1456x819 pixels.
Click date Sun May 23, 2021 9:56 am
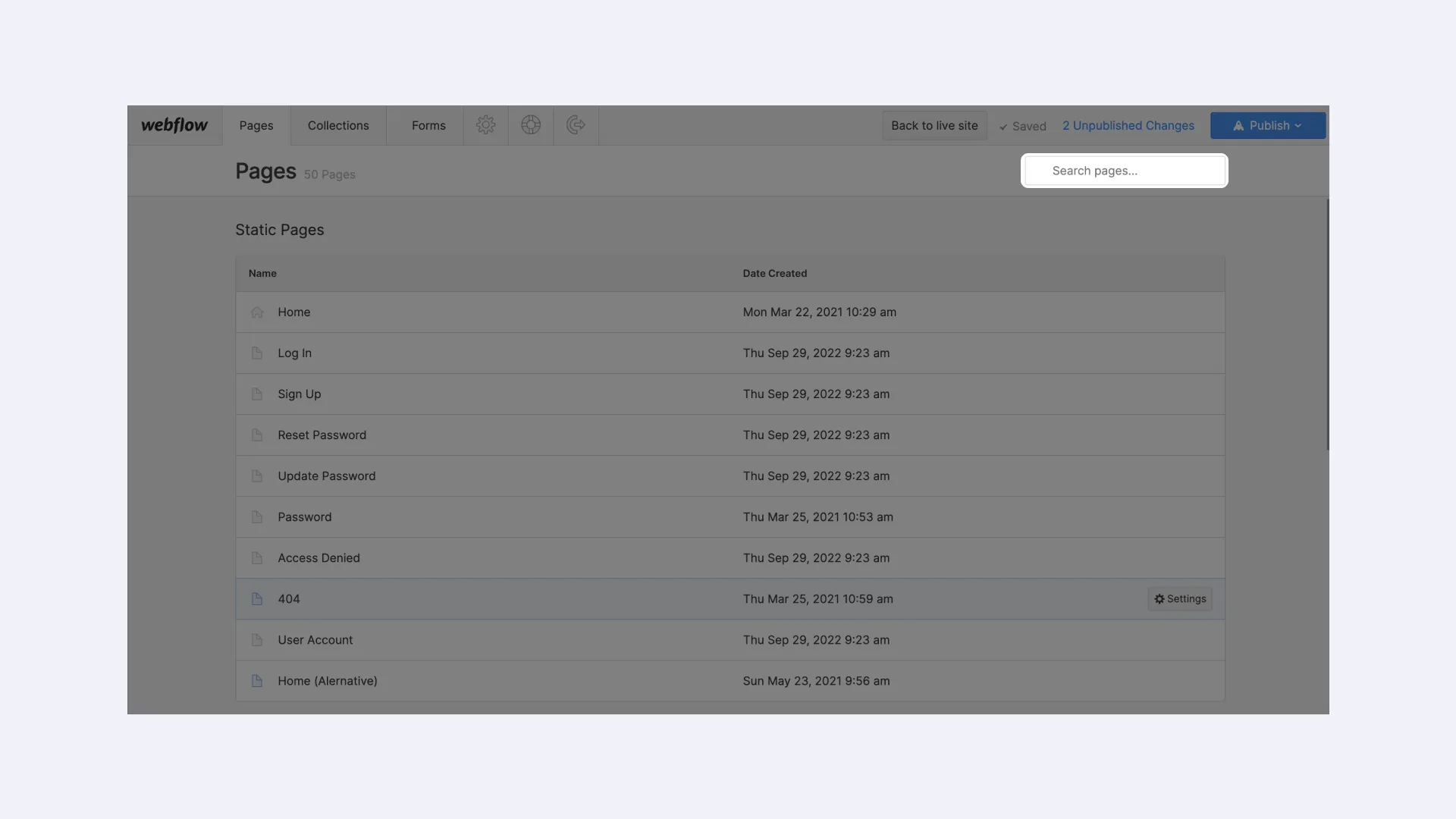(x=817, y=681)
